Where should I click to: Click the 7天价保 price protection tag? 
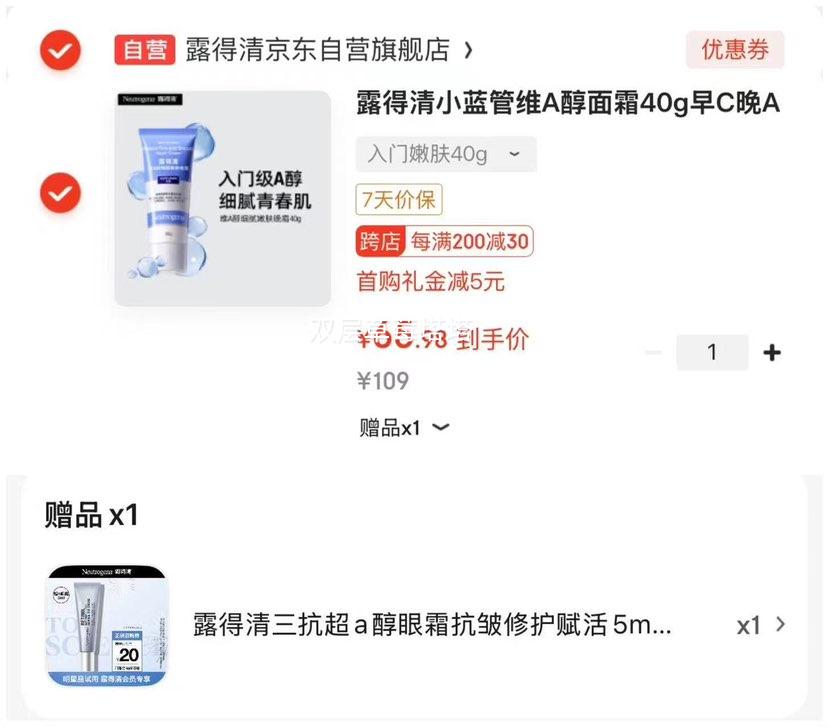399,200
